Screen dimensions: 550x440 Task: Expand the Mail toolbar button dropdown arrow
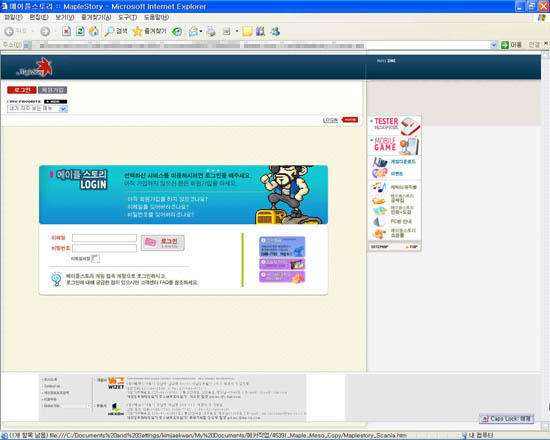click(201, 32)
